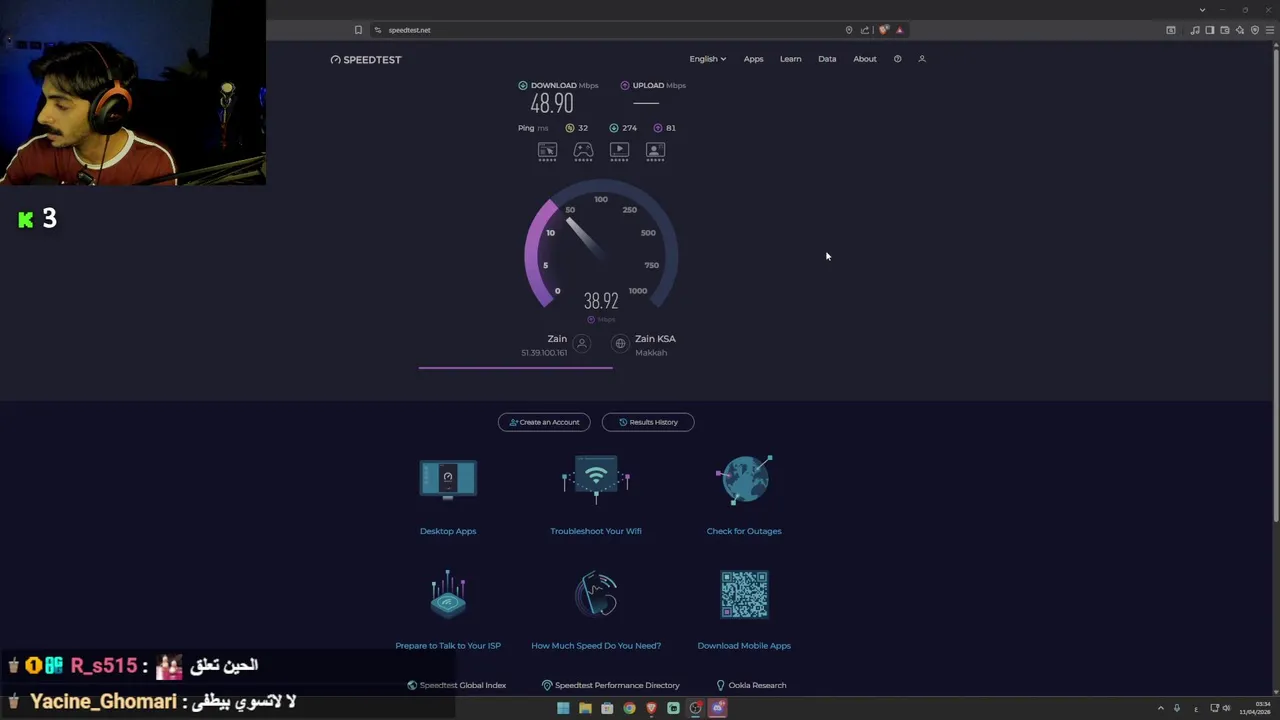1280x720 pixels.
Task: Open How Much Speed Do You Need link
Action: (x=596, y=646)
